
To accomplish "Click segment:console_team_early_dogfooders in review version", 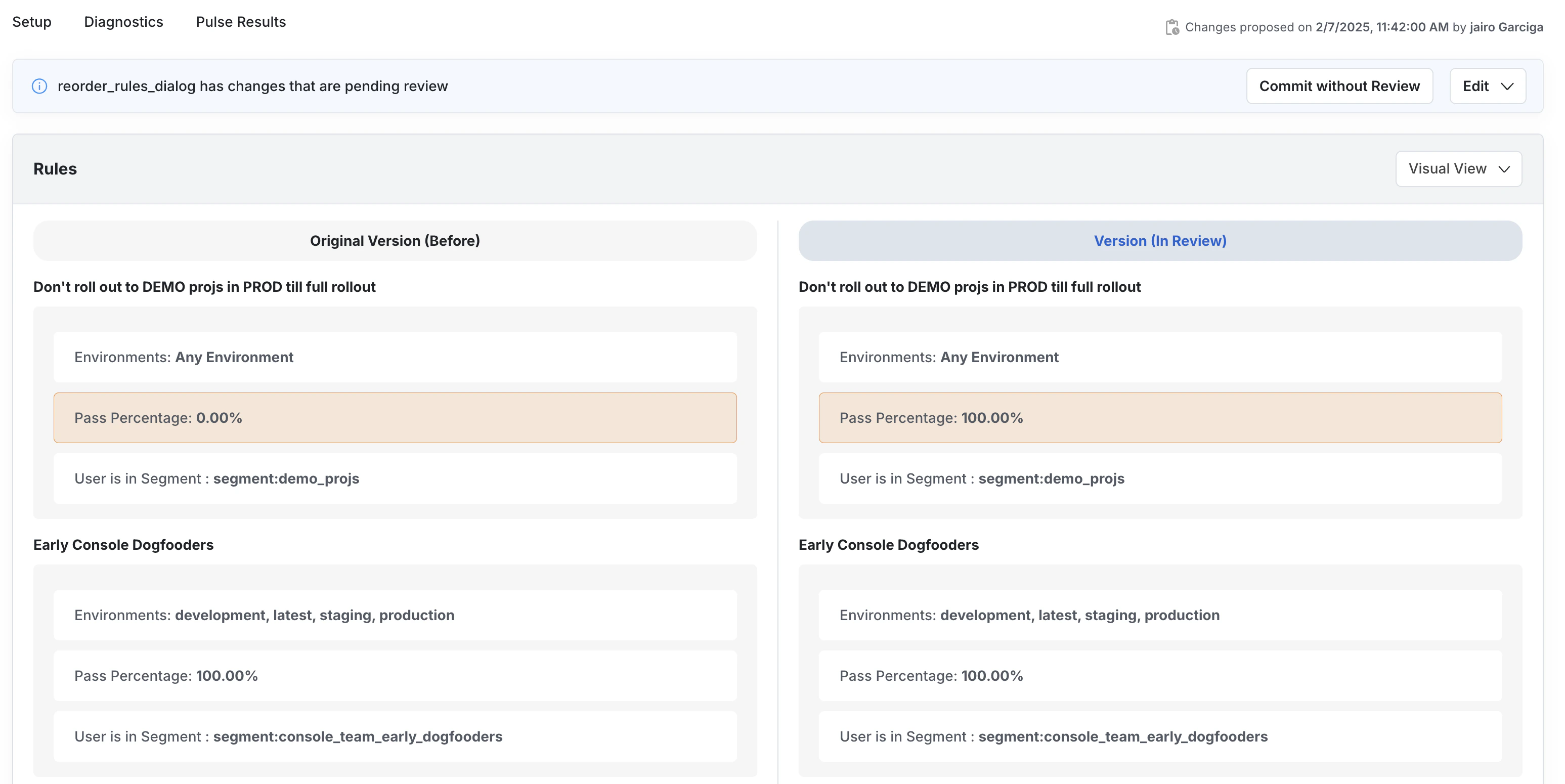I will (x=1123, y=736).
